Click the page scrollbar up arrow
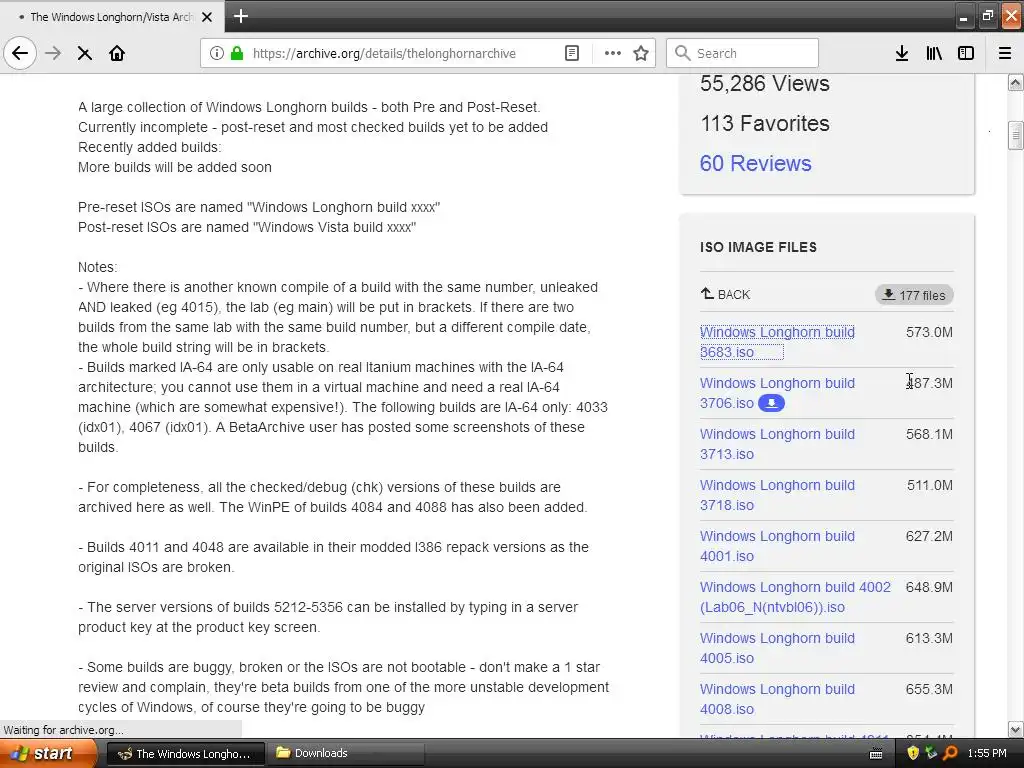1024x768 pixels. click(1016, 82)
